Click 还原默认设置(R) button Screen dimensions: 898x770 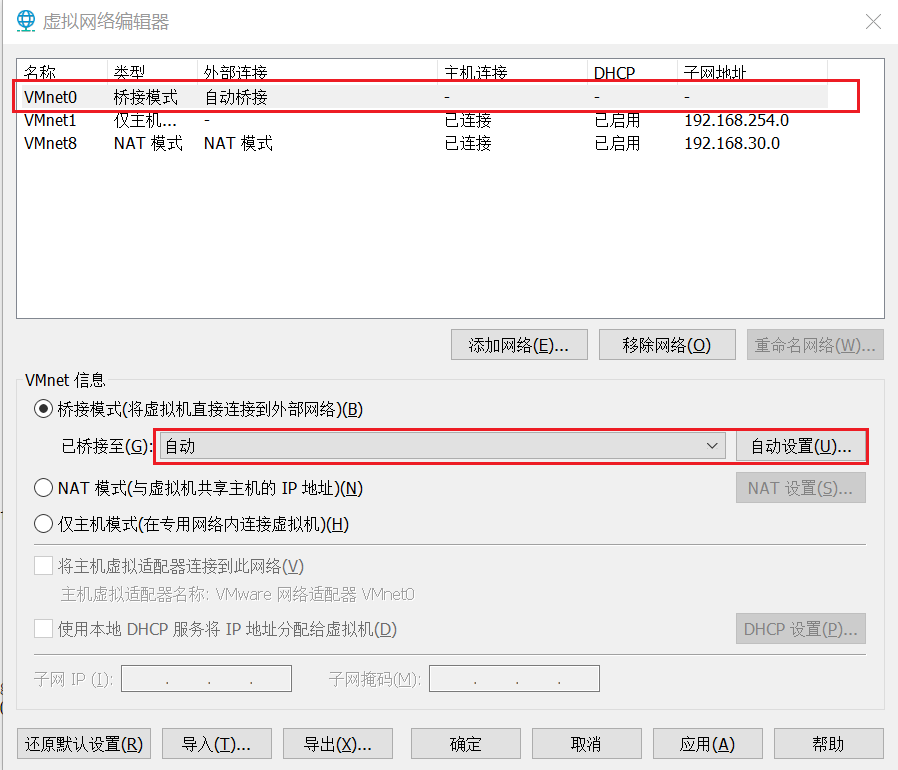point(84,744)
